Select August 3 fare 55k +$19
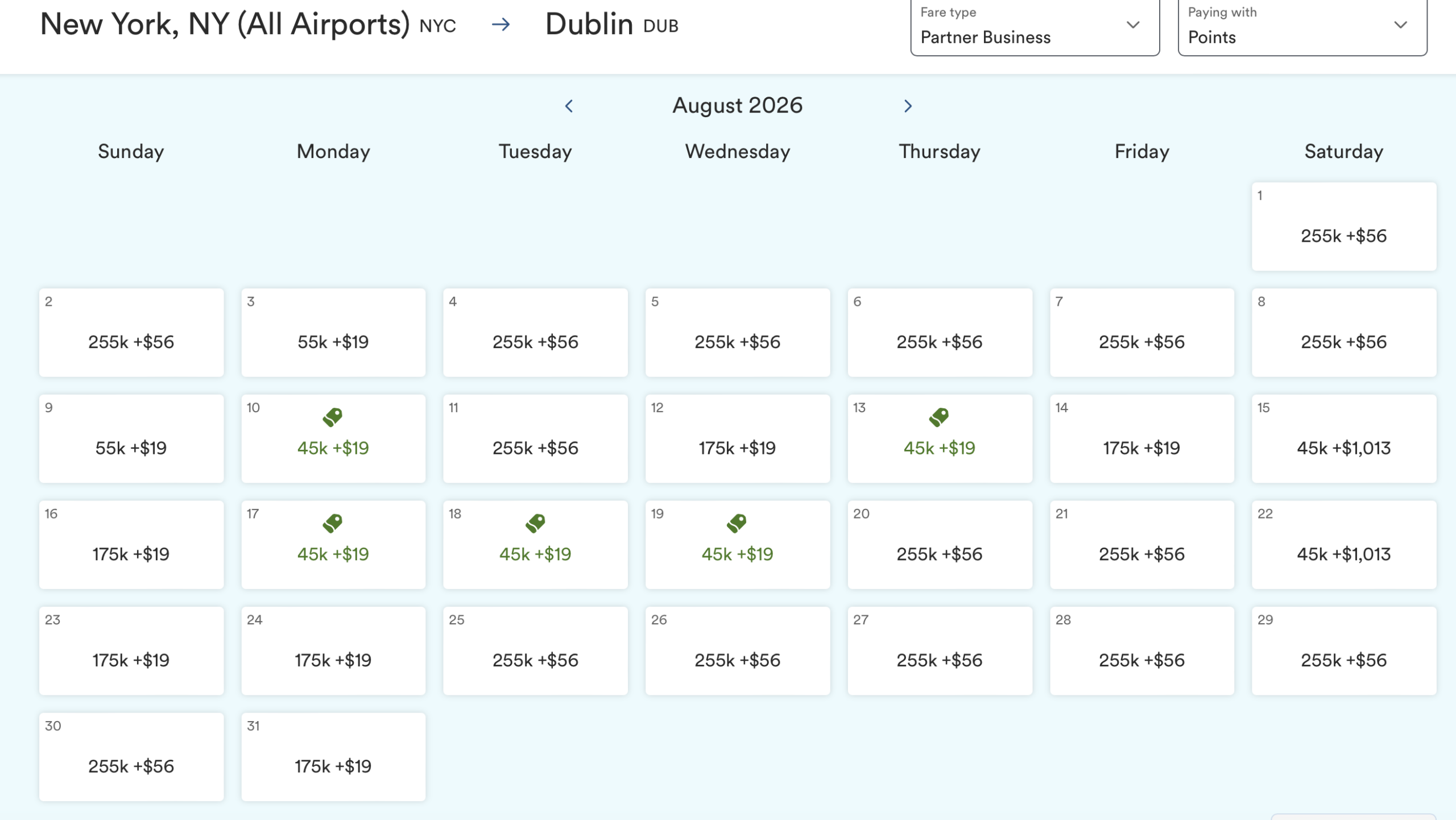 pos(333,333)
